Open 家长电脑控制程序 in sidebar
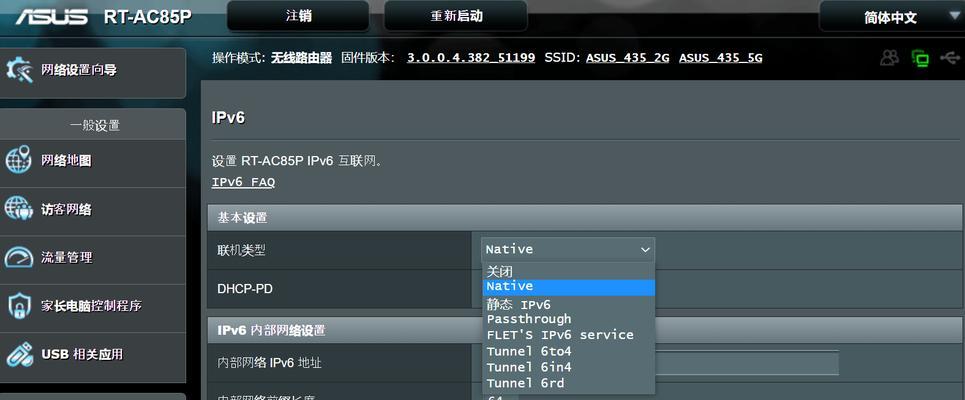The width and height of the screenshot is (965, 400). 93,308
